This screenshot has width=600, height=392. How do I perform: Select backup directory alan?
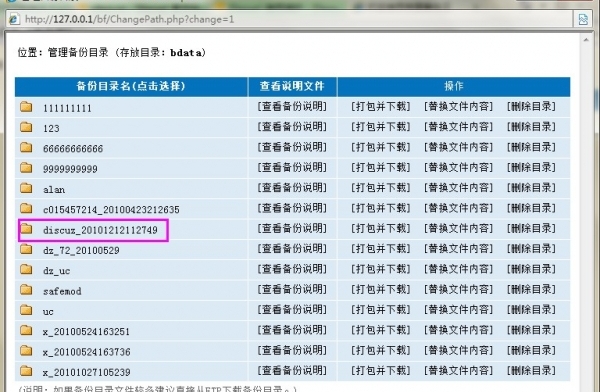tap(54, 189)
